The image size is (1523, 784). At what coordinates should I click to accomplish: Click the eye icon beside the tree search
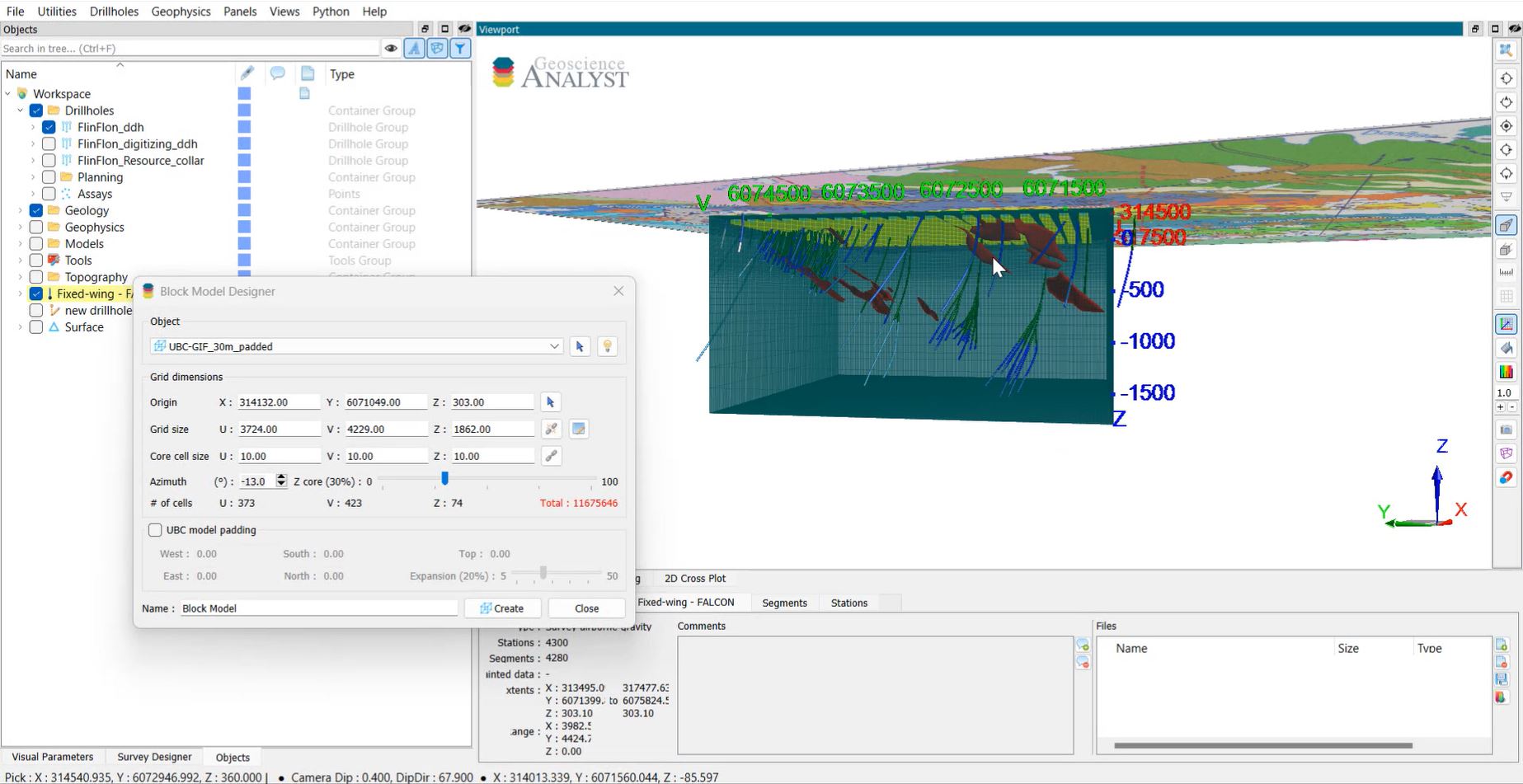pos(391,49)
